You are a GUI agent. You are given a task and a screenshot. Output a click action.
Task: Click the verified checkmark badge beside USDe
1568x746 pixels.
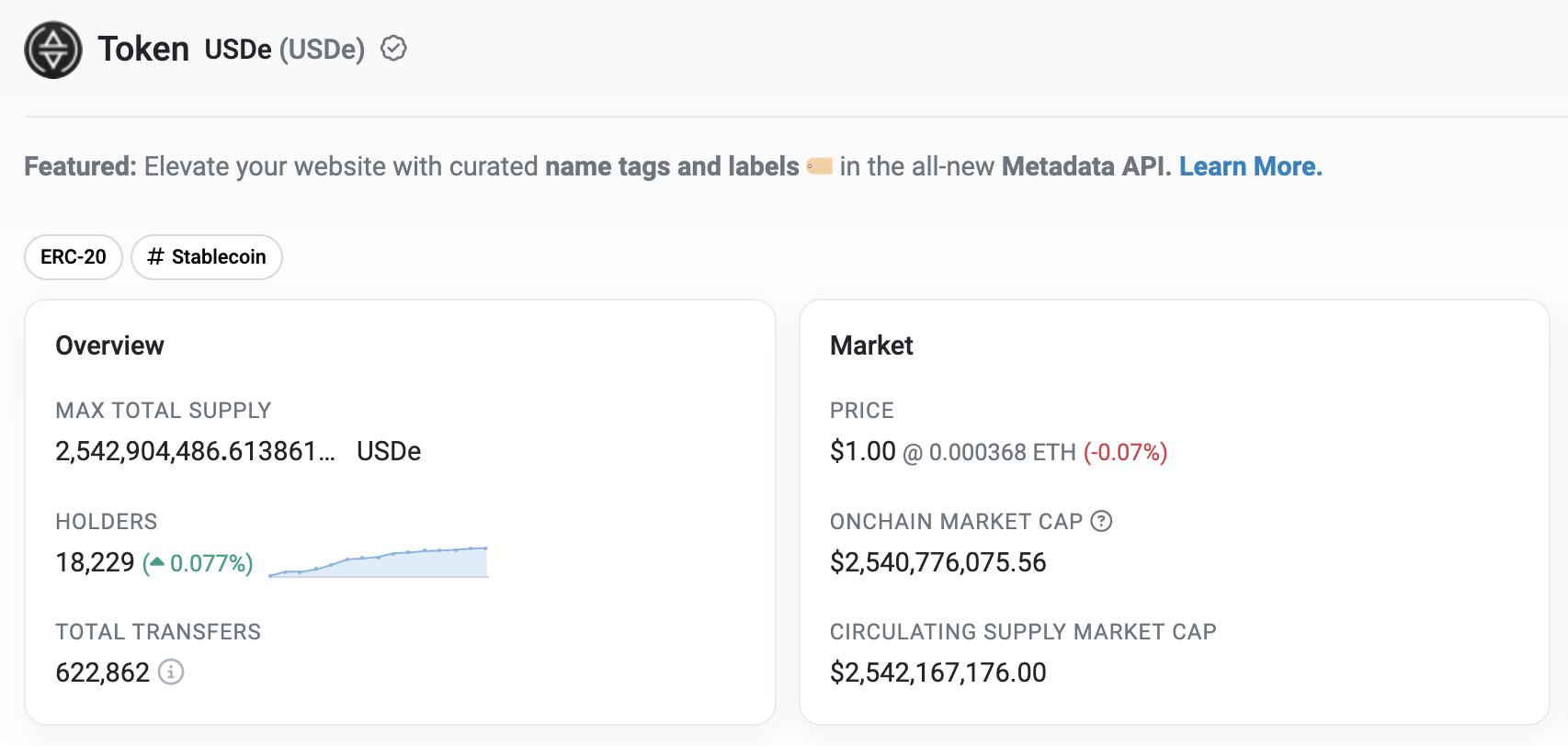point(393,49)
